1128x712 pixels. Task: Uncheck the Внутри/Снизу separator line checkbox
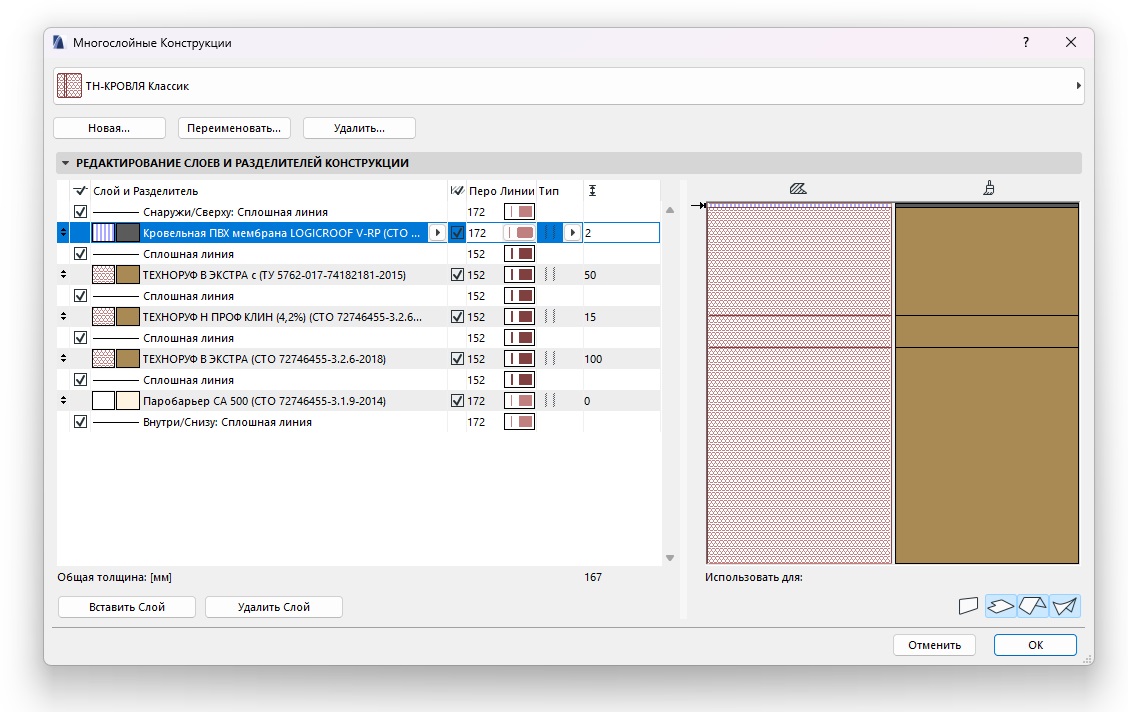click(x=81, y=422)
